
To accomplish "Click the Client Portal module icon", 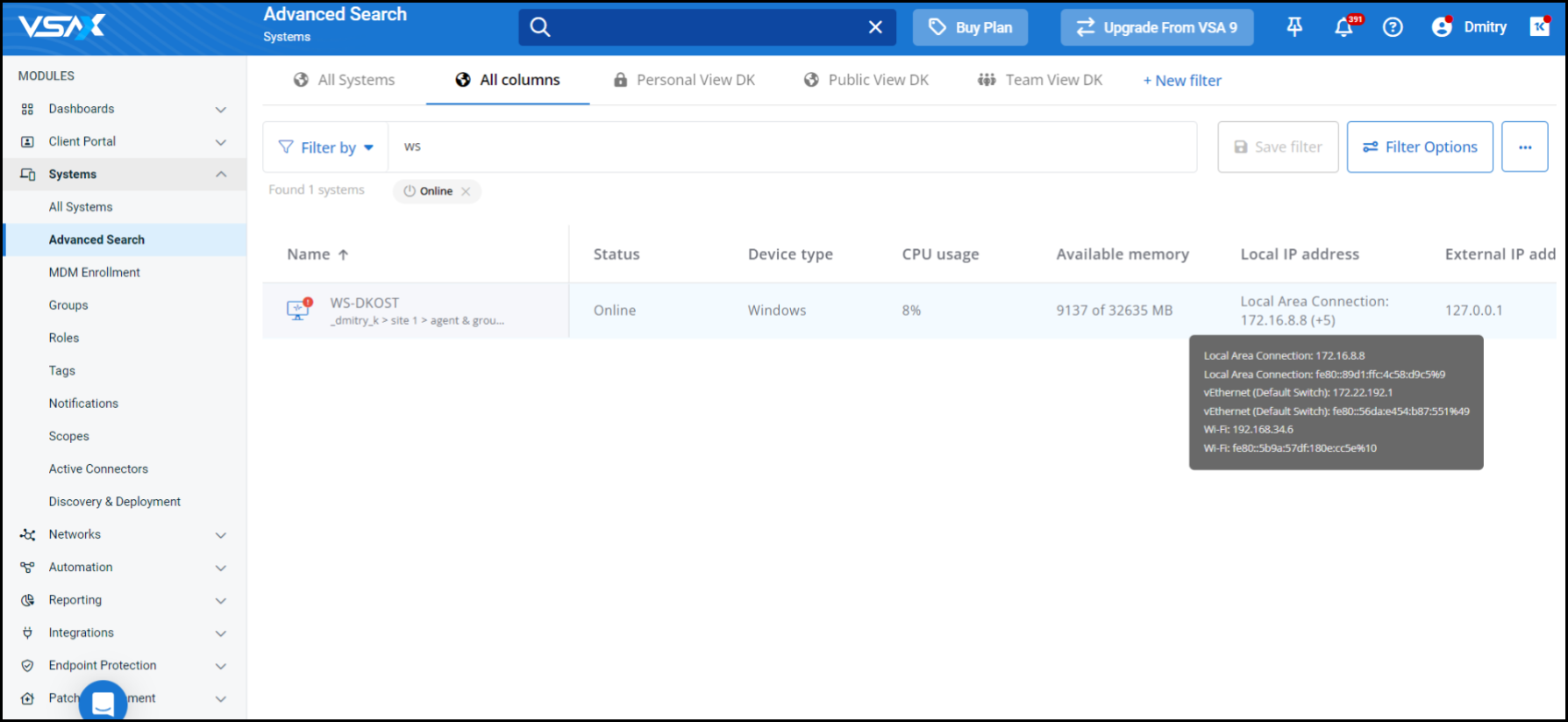I will click(27, 141).
